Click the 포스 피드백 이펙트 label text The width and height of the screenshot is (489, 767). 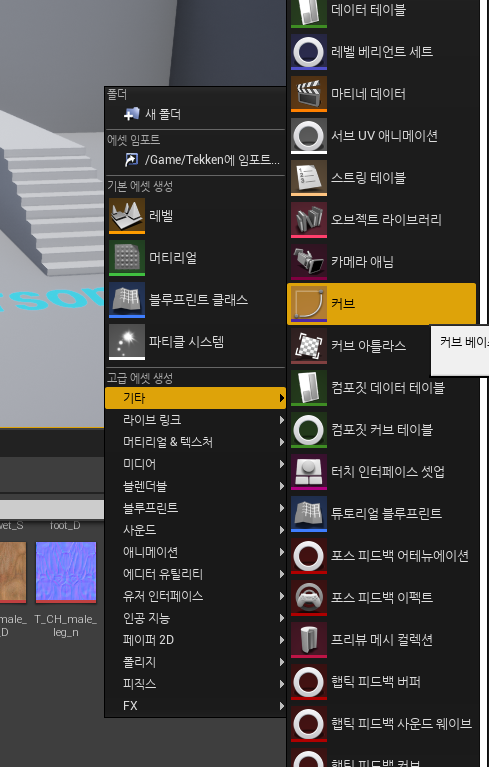382,598
